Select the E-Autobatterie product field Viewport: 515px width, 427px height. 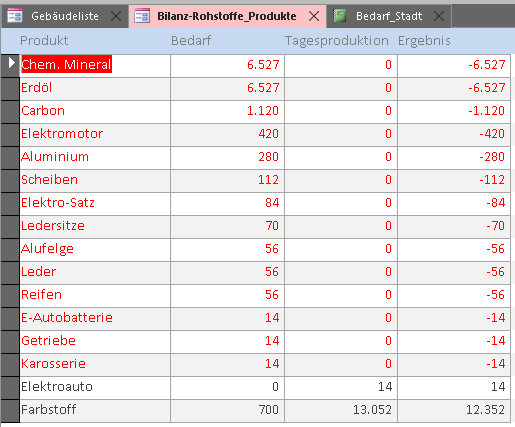point(95,318)
